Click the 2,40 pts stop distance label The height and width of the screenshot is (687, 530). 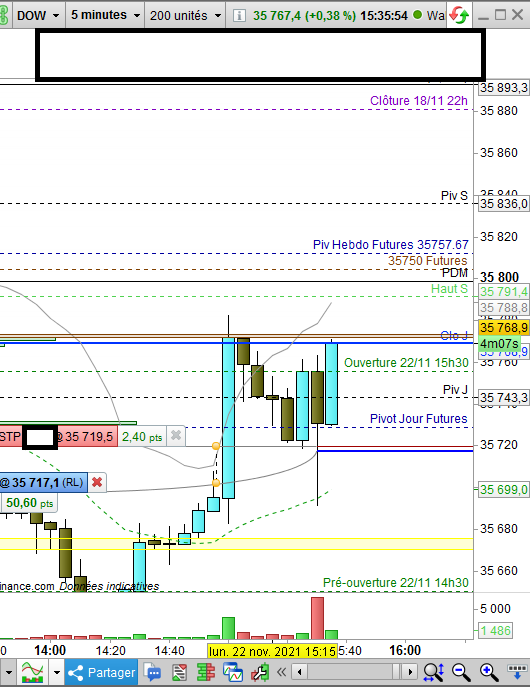142,437
